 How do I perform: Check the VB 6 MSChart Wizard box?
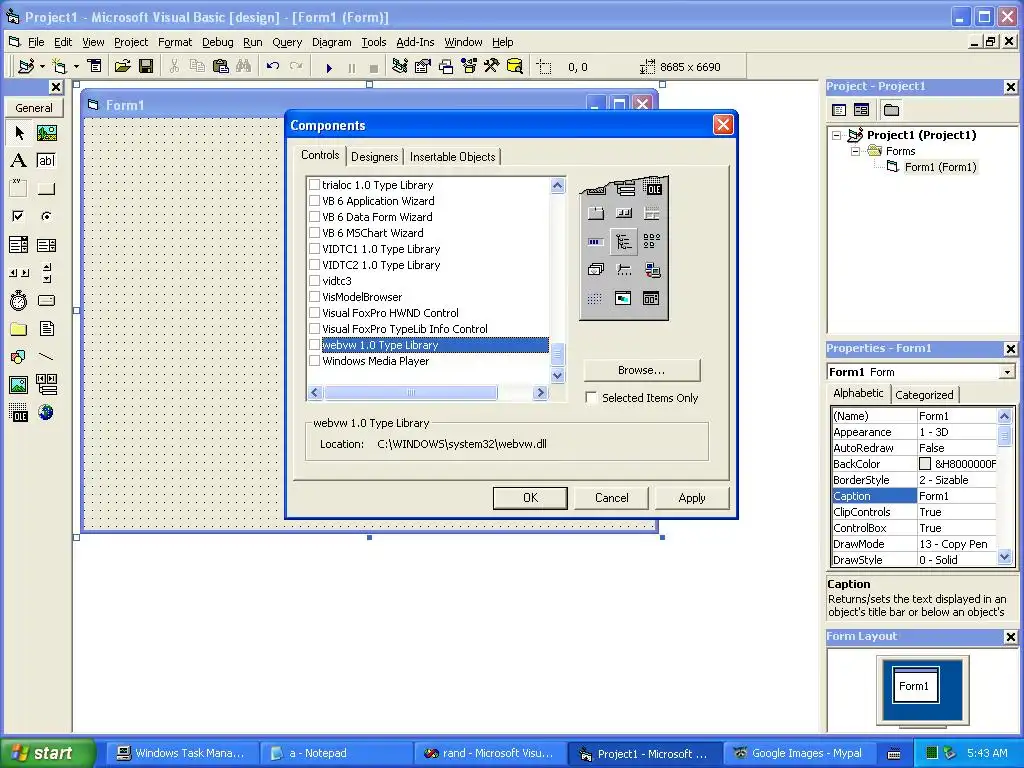[x=315, y=232]
